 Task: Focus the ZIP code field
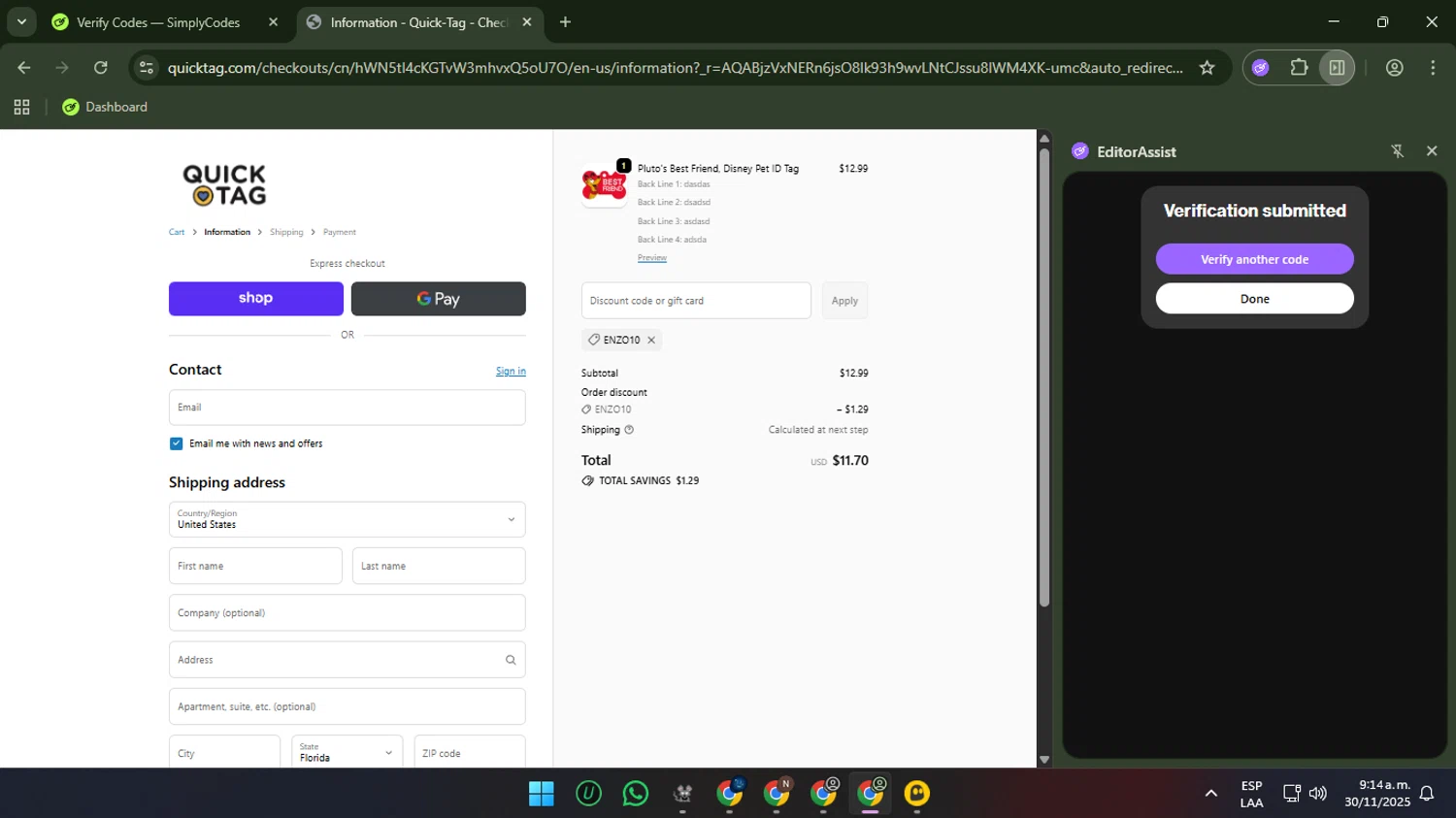(x=470, y=752)
